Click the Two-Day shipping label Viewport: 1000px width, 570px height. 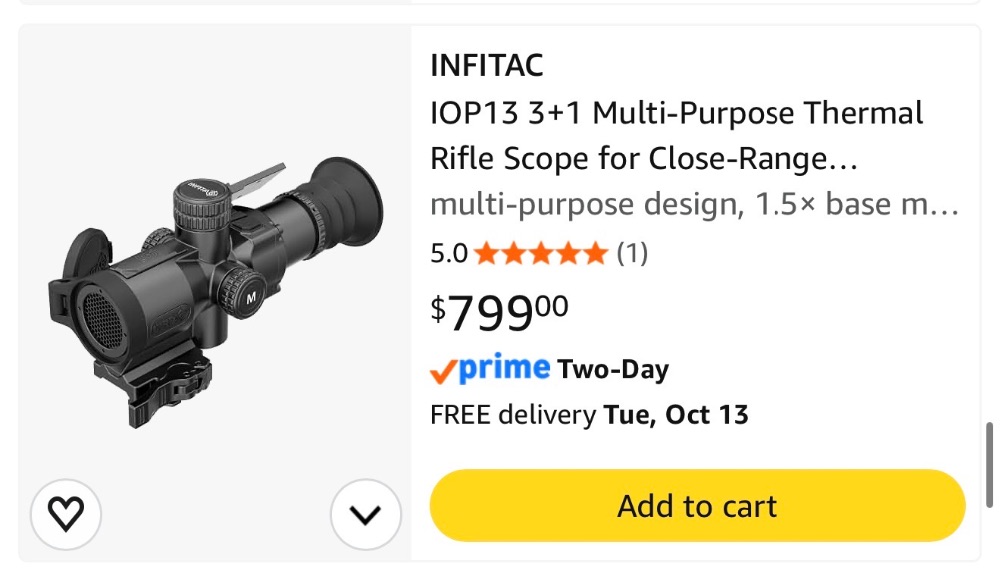coord(613,369)
